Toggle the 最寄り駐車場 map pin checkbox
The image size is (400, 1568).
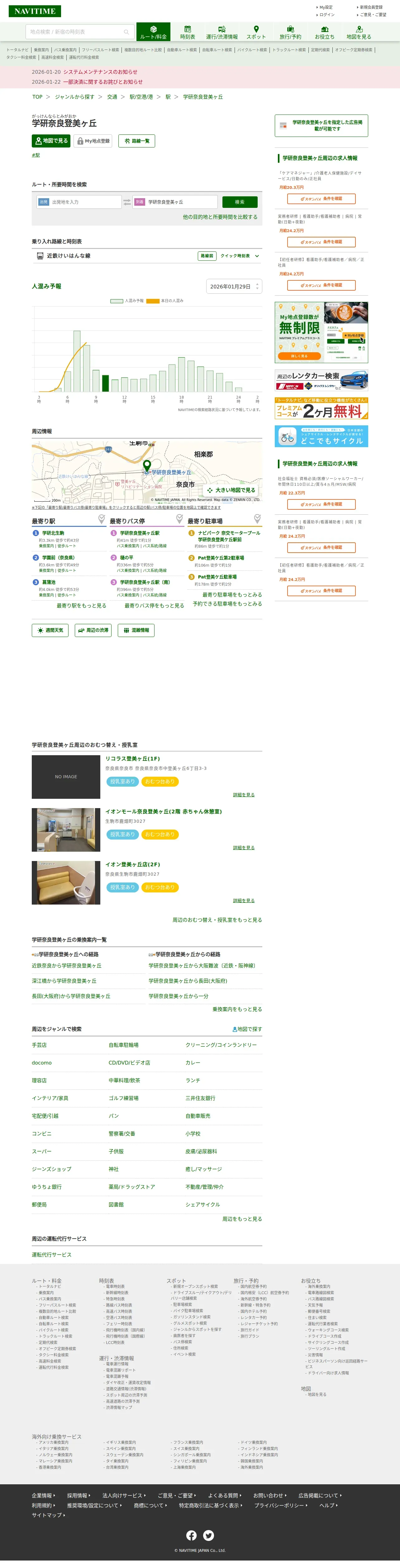(257, 519)
